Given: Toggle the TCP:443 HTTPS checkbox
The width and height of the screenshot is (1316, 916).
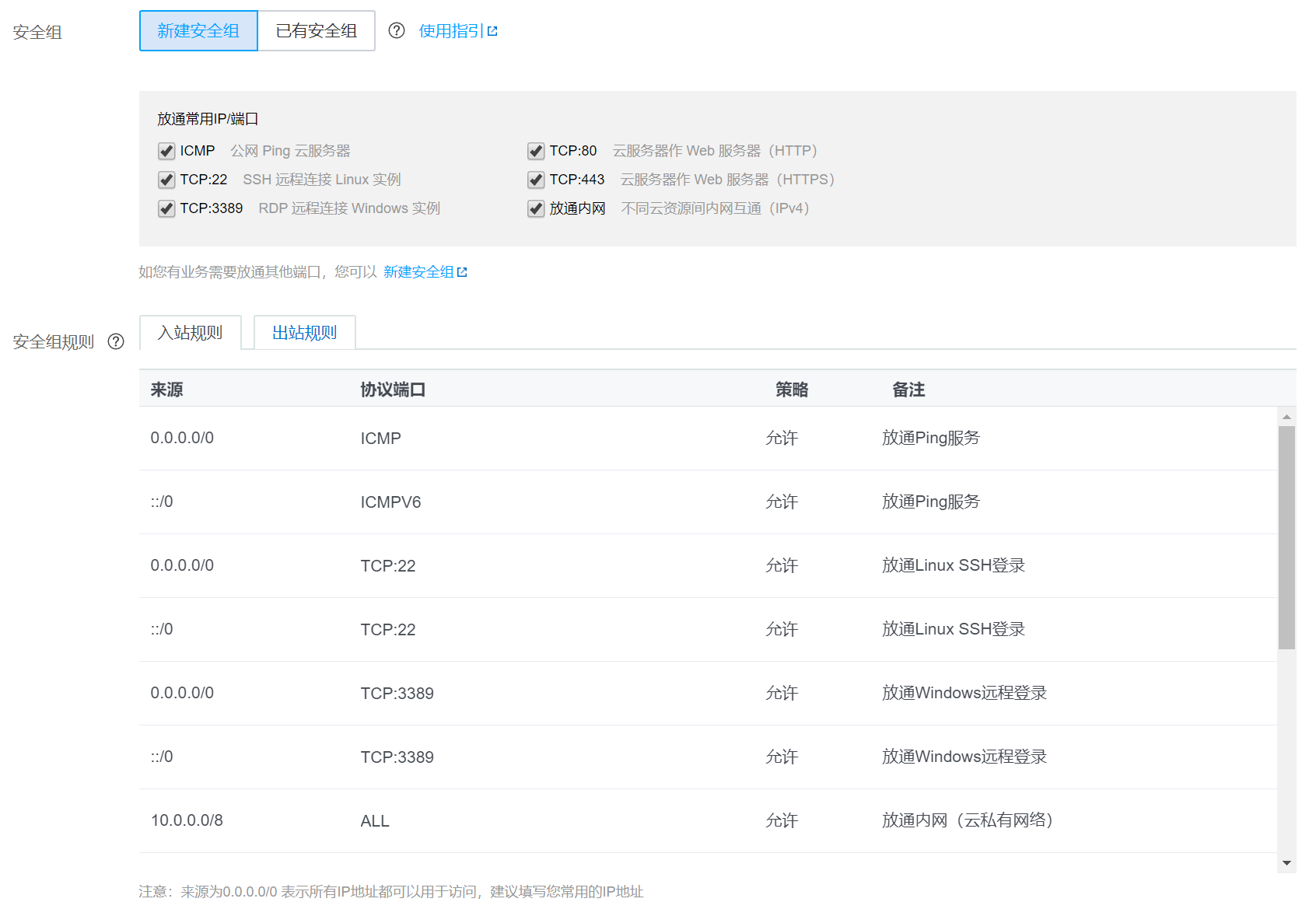Looking at the screenshot, I should coord(536,180).
